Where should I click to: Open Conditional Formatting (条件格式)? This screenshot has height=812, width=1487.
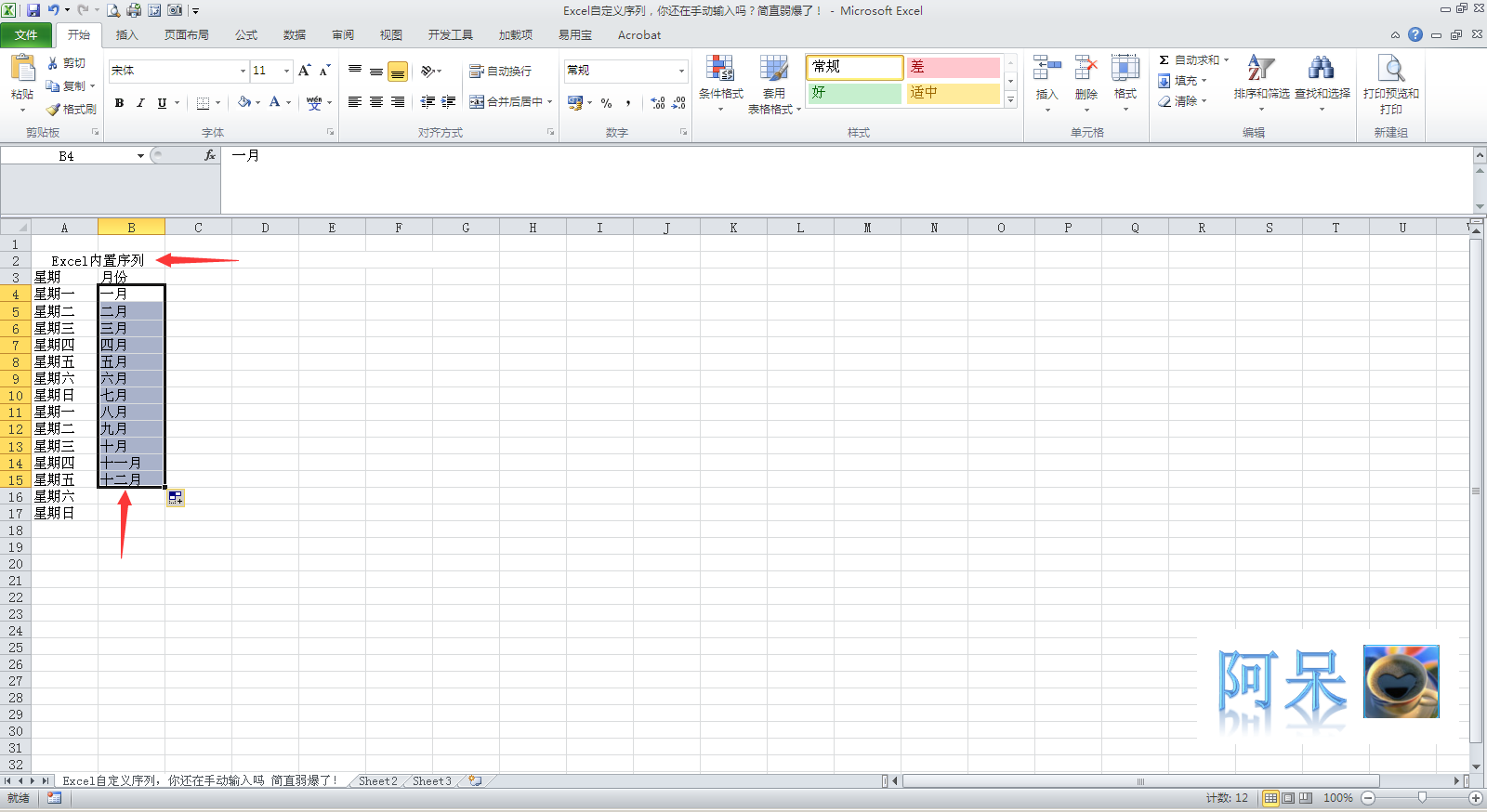pos(721,84)
